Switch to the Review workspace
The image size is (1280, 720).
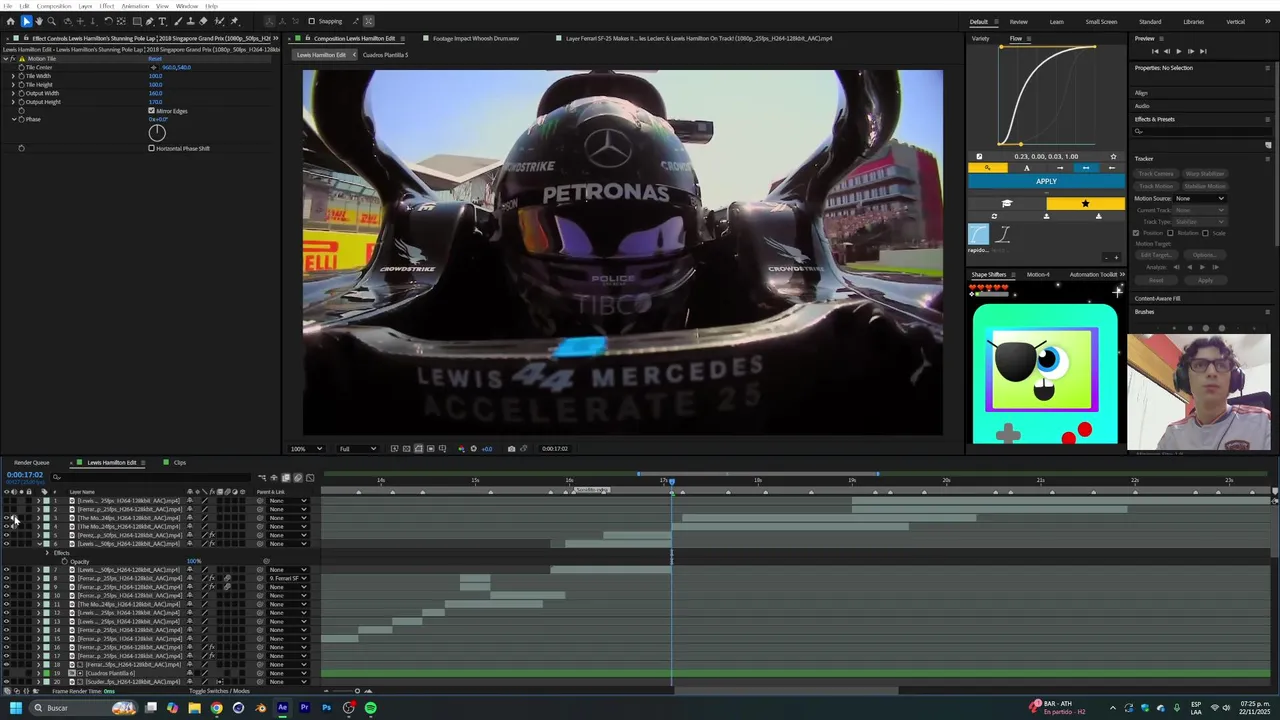tap(1018, 21)
